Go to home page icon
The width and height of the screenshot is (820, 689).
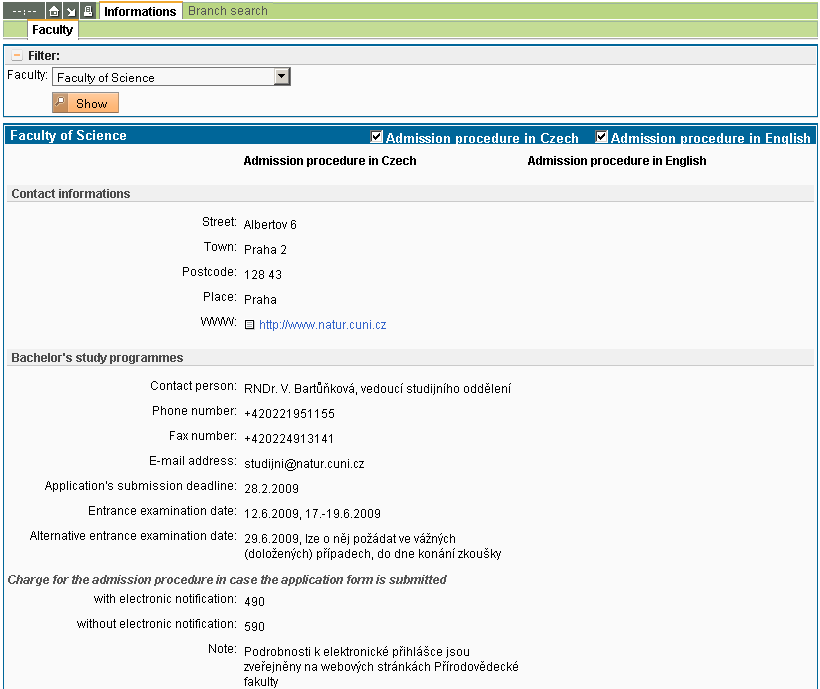tap(53, 11)
